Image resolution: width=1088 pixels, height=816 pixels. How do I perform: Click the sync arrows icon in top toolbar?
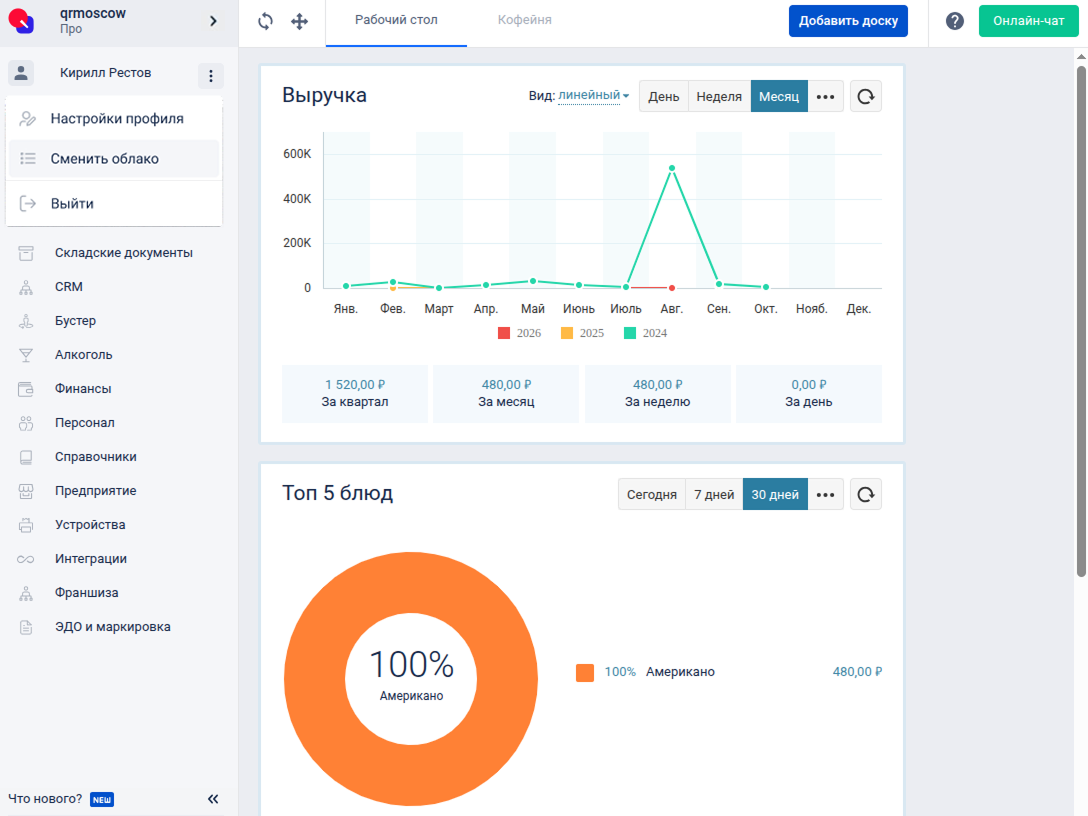(265, 22)
